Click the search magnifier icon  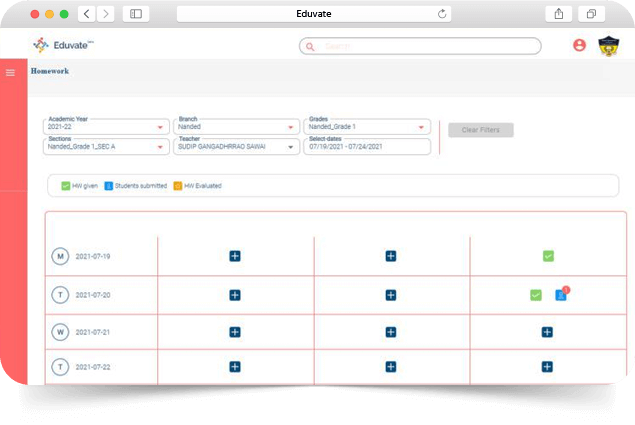(x=310, y=47)
